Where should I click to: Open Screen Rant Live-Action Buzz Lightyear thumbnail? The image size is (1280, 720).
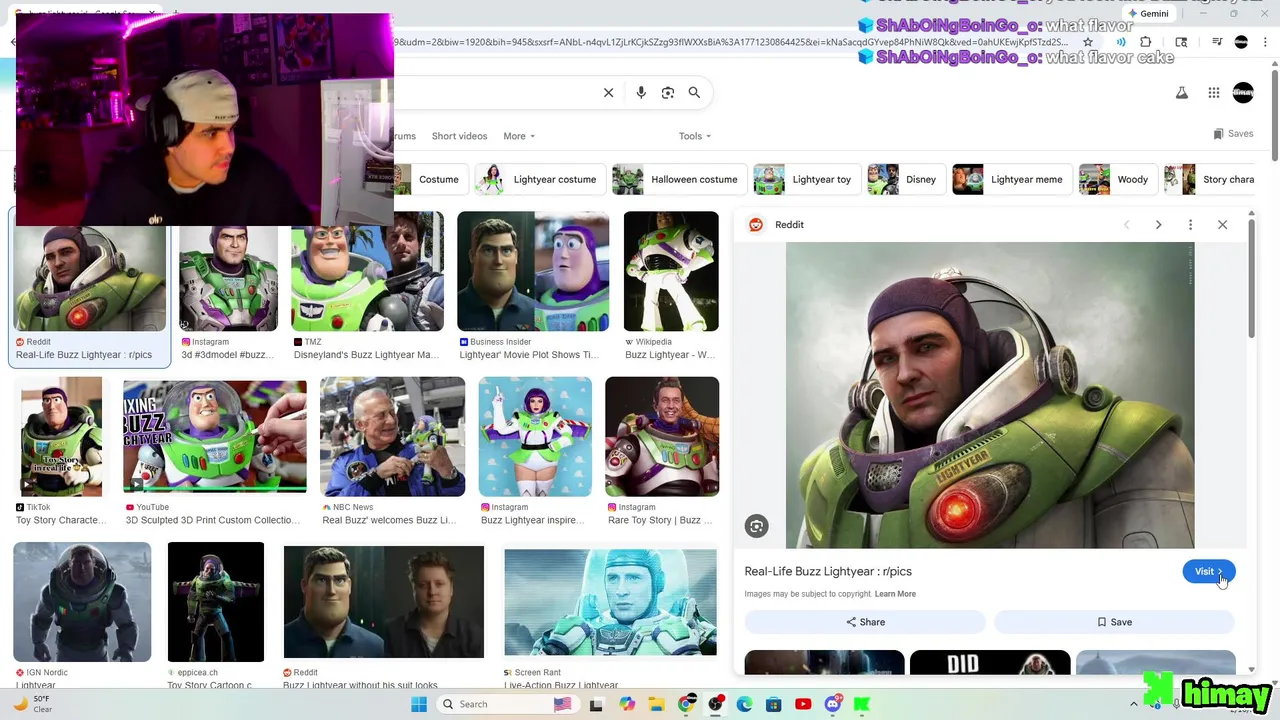610,602
